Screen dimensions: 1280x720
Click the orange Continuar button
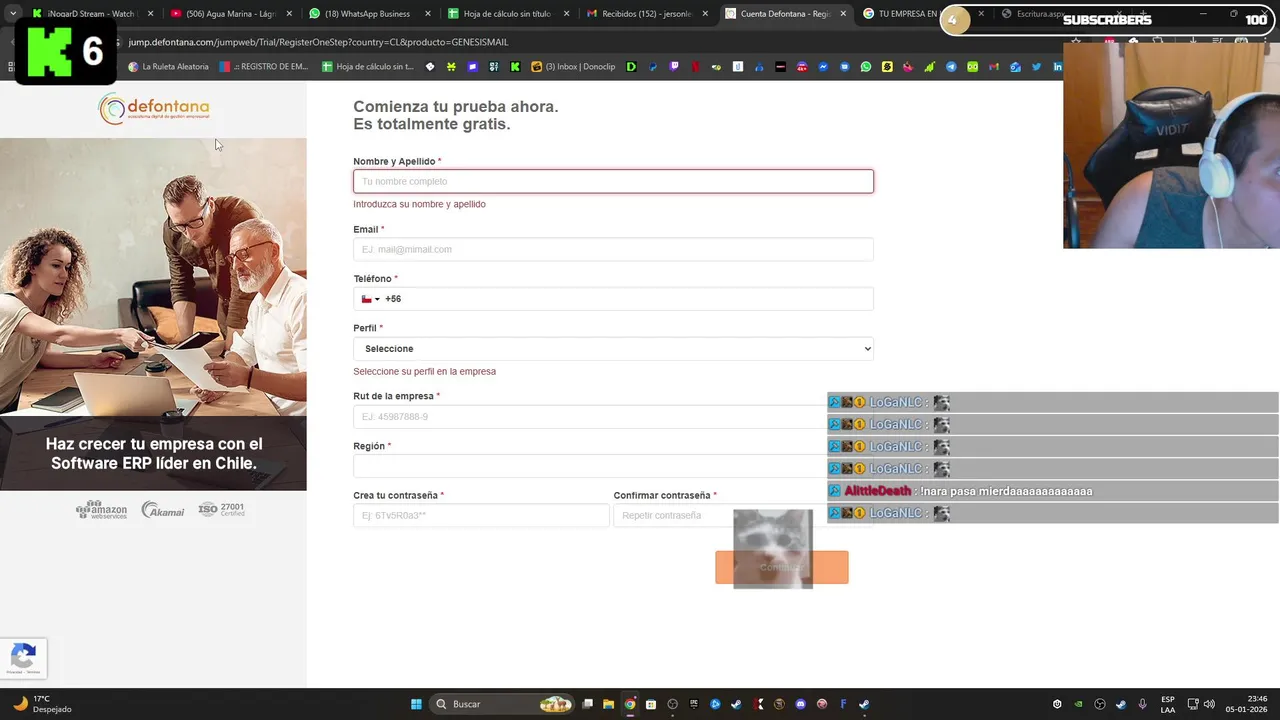click(781, 567)
